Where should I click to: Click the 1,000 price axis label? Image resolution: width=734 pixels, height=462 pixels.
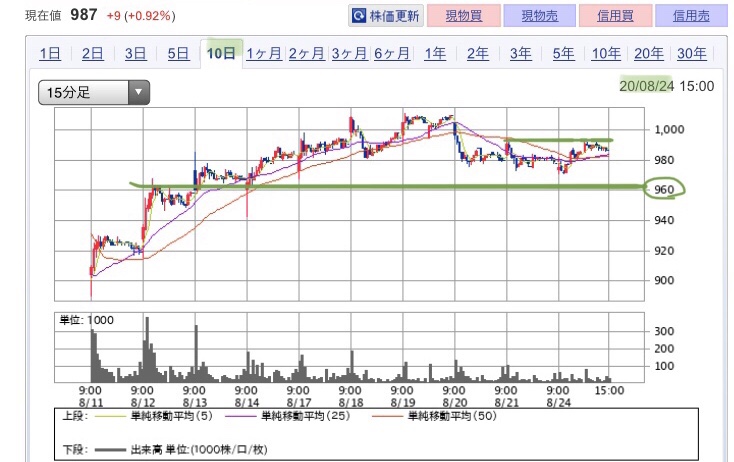click(x=669, y=130)
